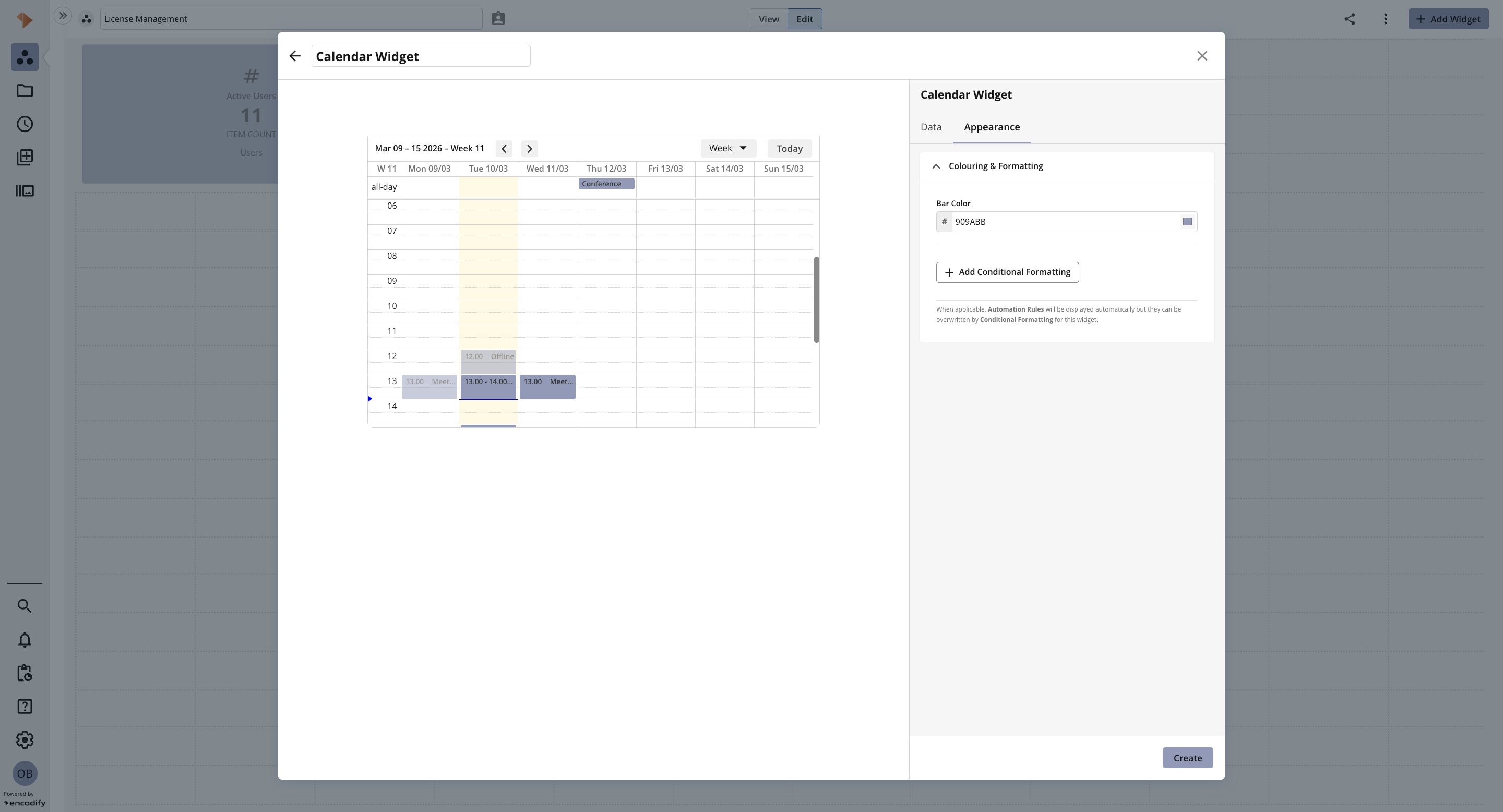Collapse the Colouring & Formatting section
Screen dimensions: 1503x812
(936, 166)
